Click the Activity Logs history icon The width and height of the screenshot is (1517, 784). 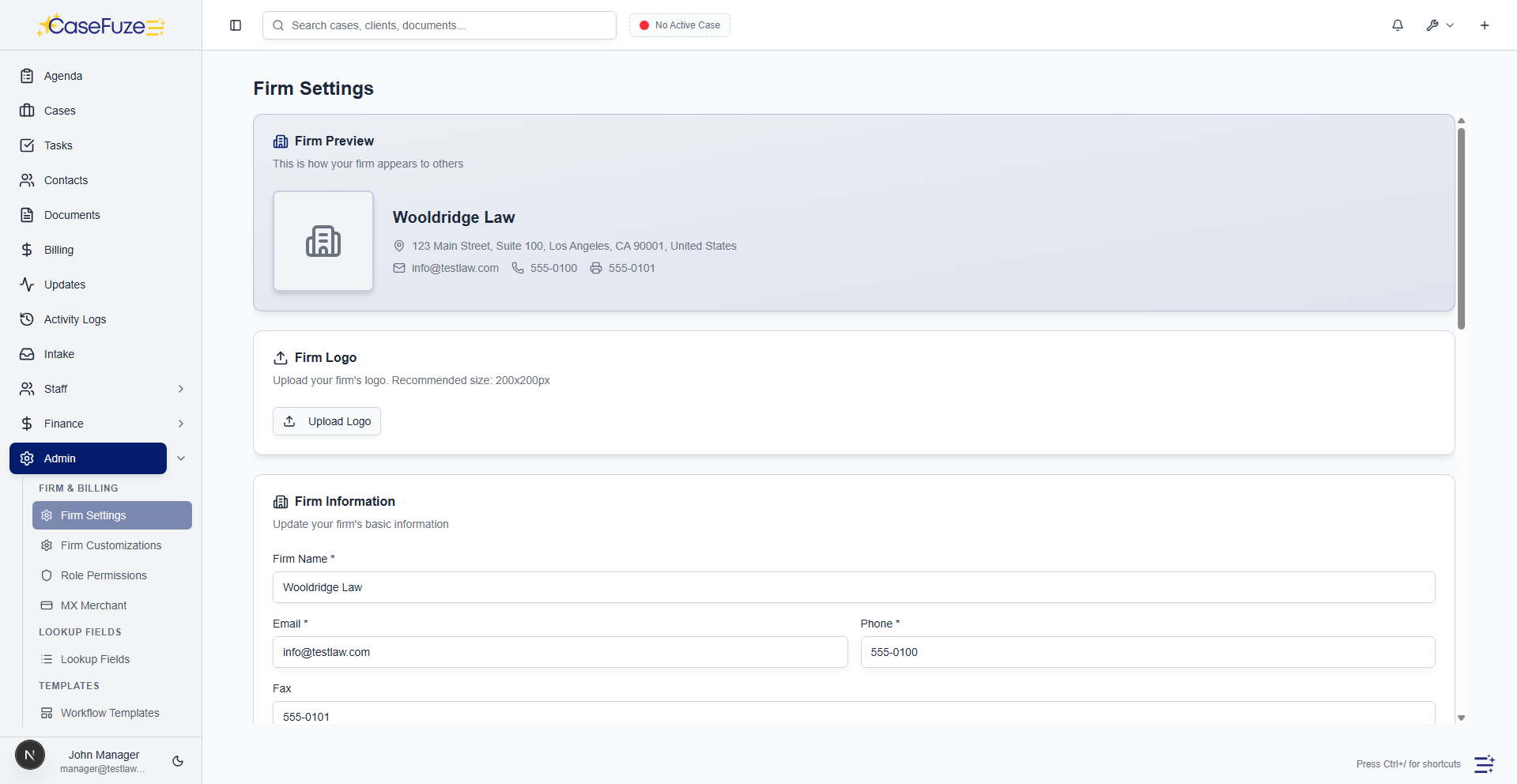(27, 319)
